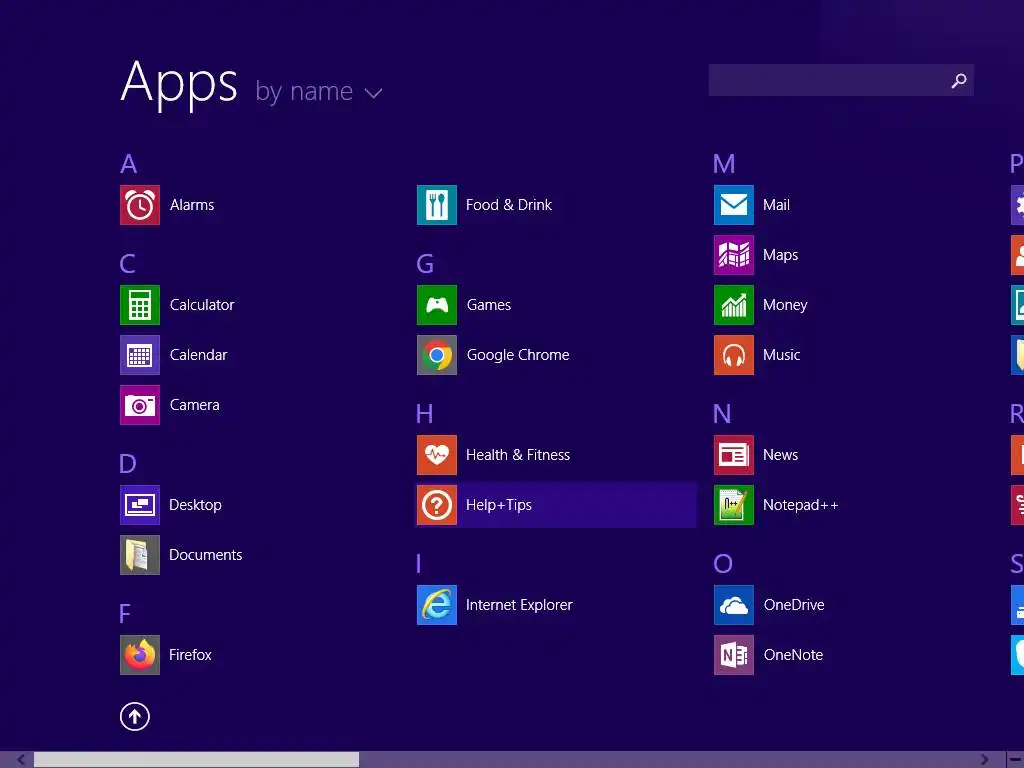Jump via the letter A group header

129,163
